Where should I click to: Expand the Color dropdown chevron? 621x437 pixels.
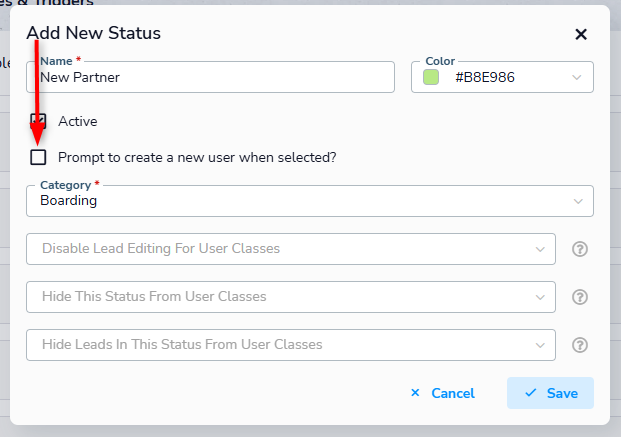click(577, 77)
